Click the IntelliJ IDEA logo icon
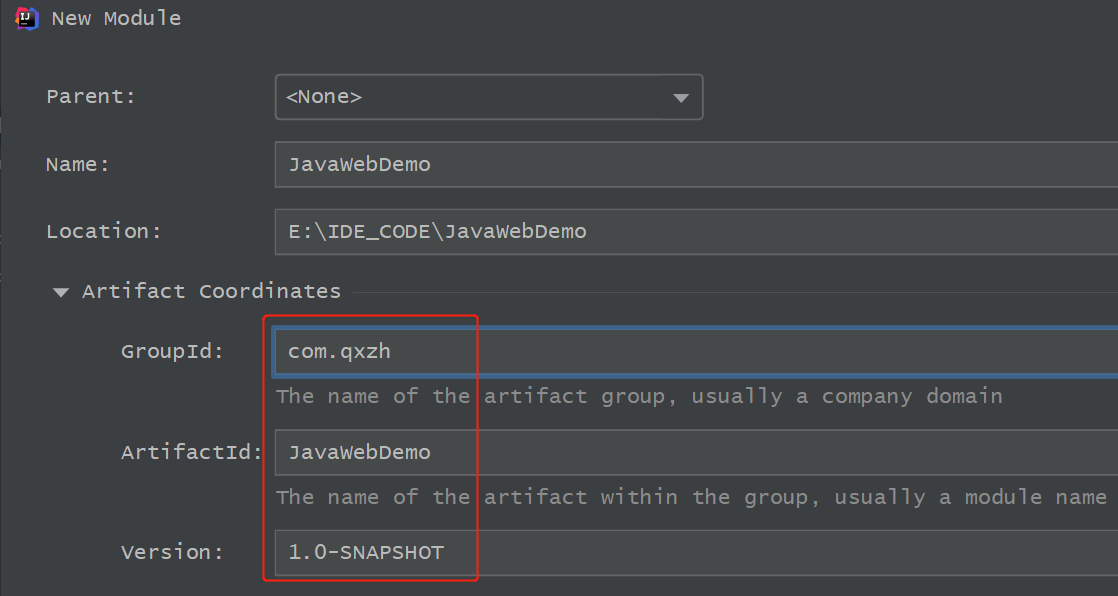 (x=27, y=18)
